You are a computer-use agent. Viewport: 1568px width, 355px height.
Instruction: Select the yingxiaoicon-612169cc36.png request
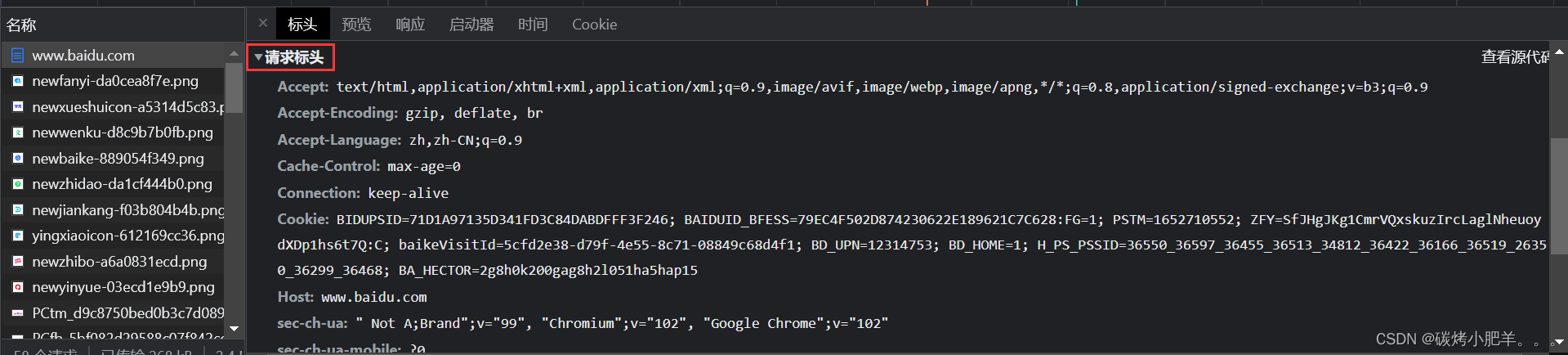pyautogui.click(x=127, y=236)
